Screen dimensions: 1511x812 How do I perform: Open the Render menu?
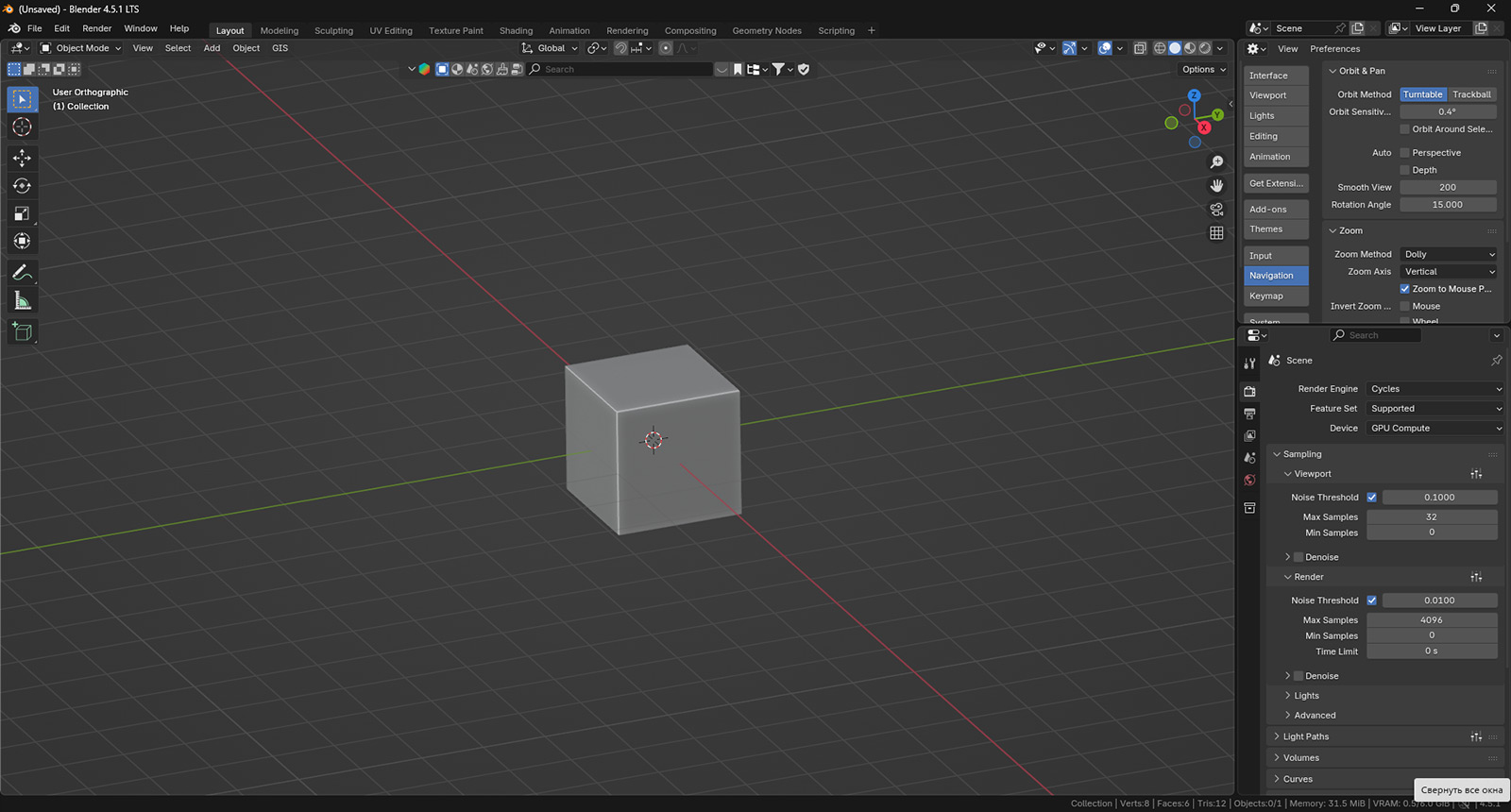[x=97, y=28]
